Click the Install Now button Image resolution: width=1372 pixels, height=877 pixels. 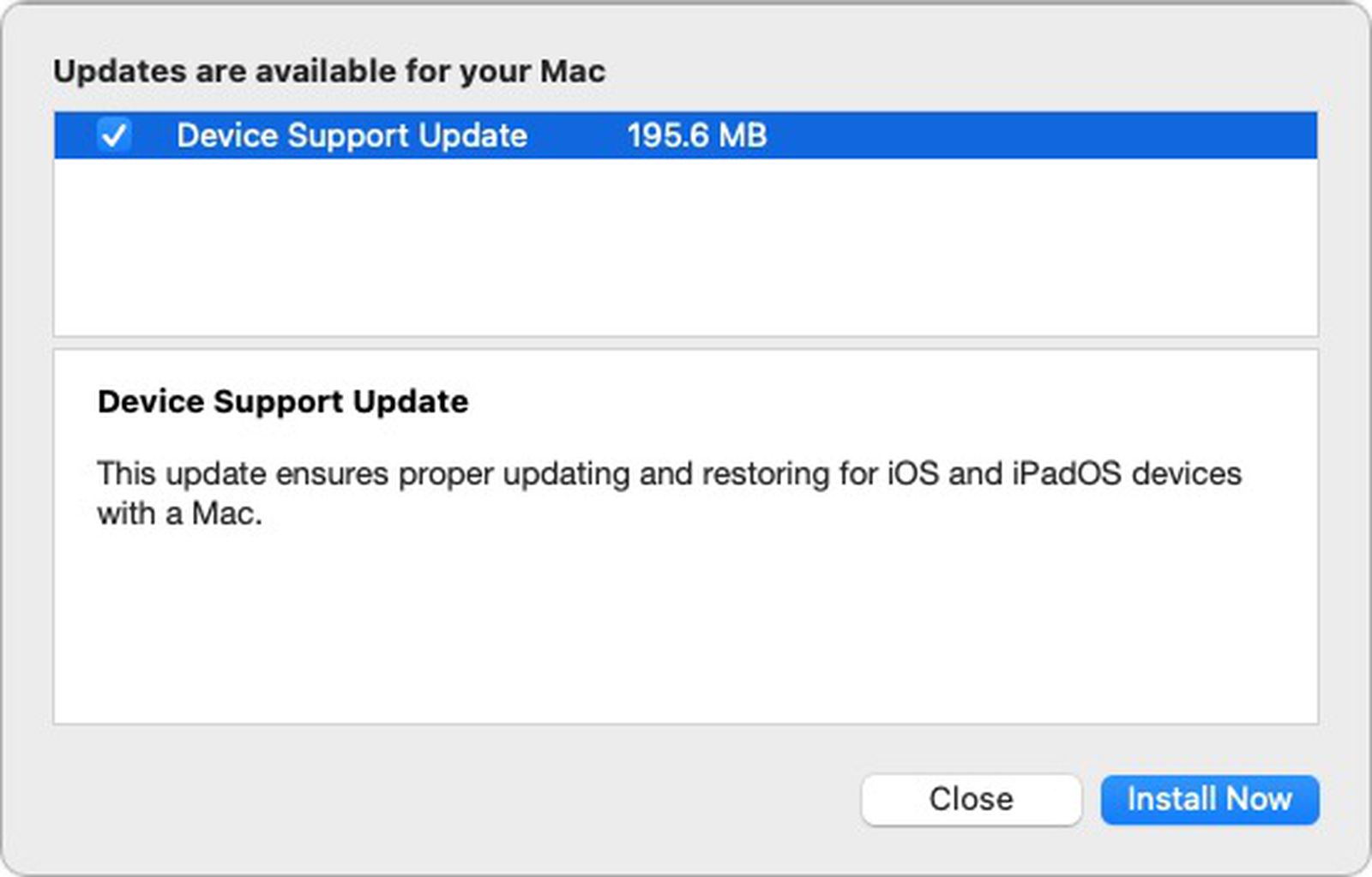(1209, 799)
